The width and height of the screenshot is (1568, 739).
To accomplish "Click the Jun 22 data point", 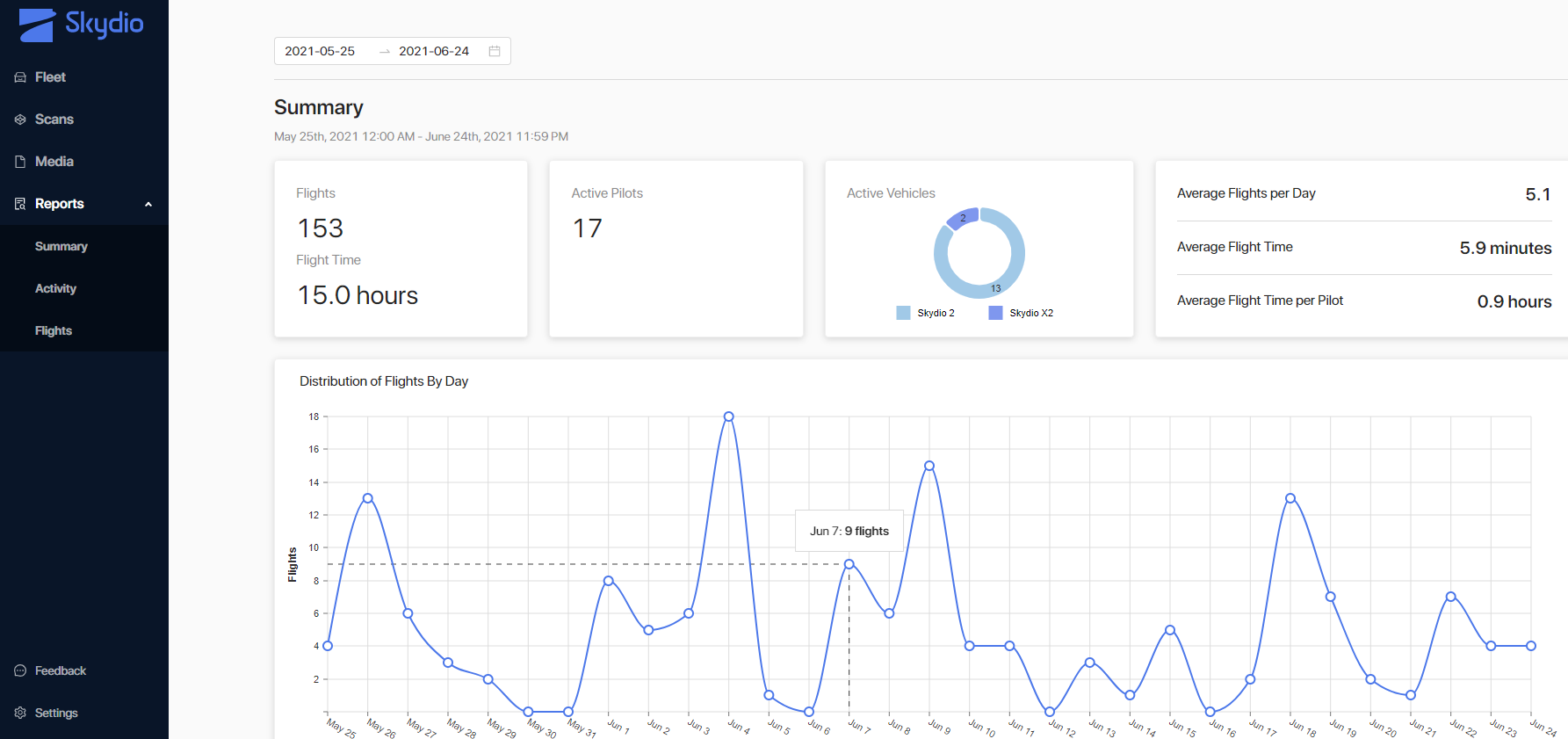I will click(x=1451, y=597).
